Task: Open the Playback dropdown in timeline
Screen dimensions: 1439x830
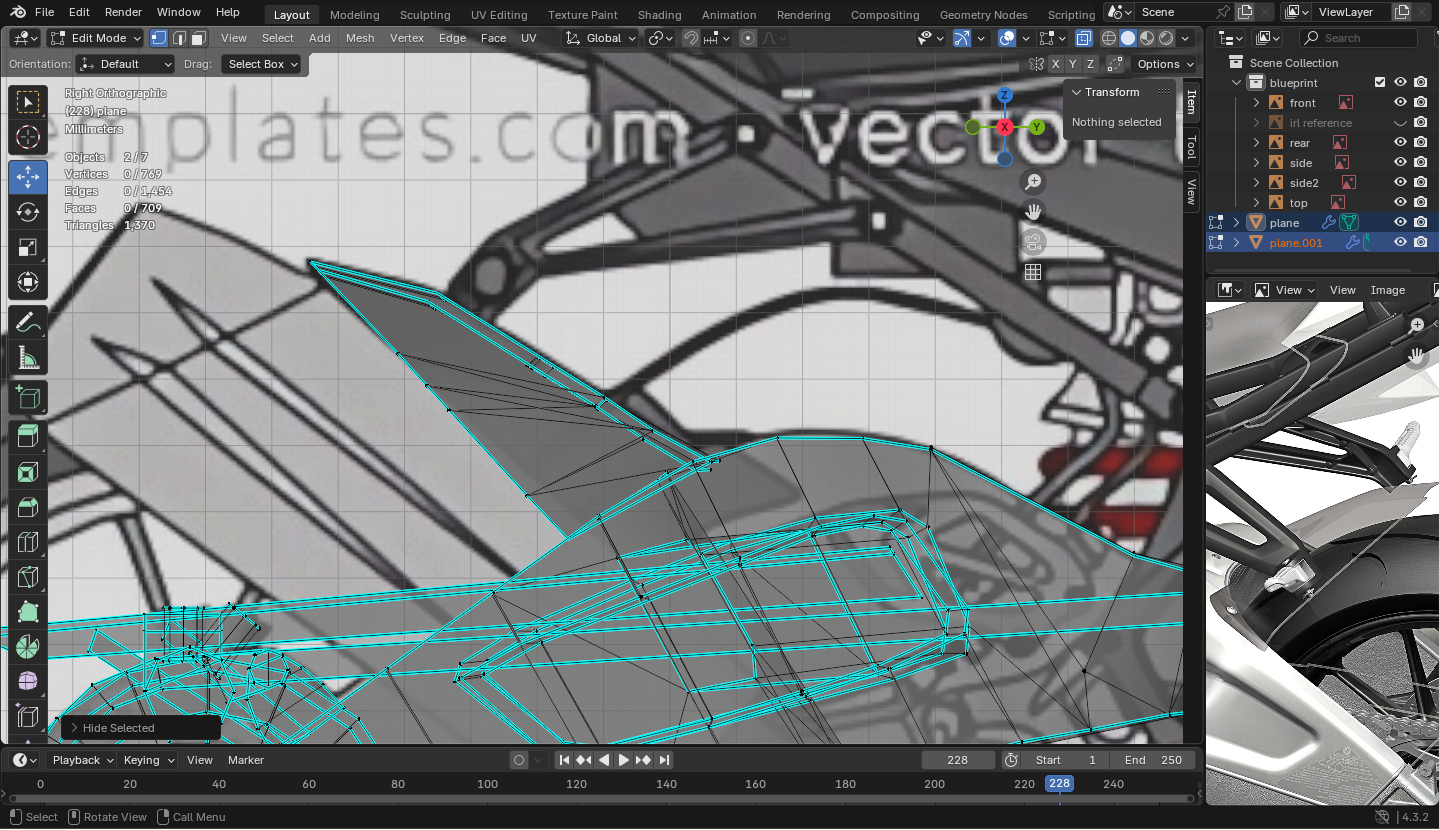Action: point(83,760)
